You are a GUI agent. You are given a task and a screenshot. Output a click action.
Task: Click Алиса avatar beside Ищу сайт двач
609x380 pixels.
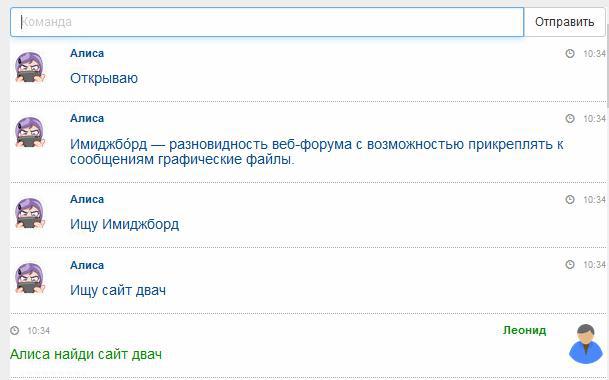coord(30,279)
